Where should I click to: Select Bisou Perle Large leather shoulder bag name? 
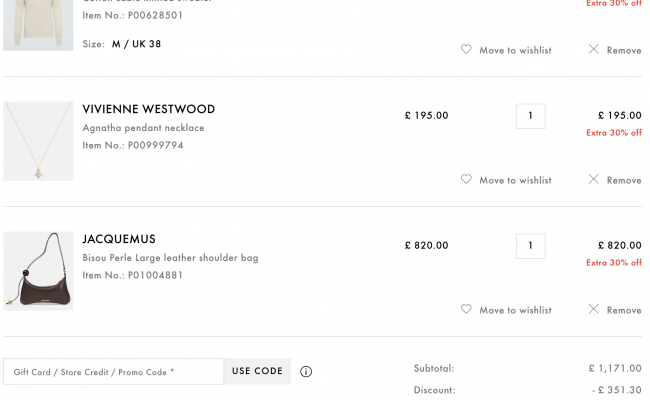tap(170, 258)
